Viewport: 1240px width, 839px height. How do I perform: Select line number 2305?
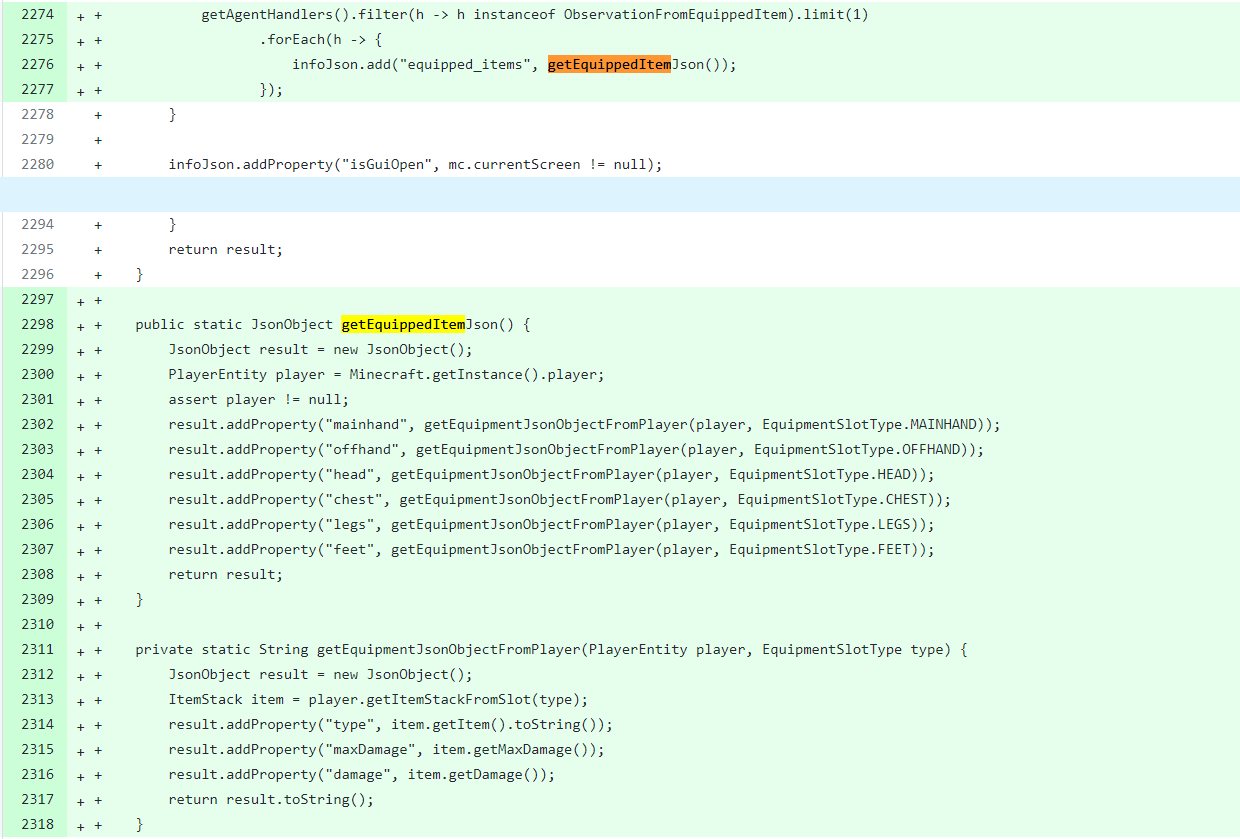[37, 500]
